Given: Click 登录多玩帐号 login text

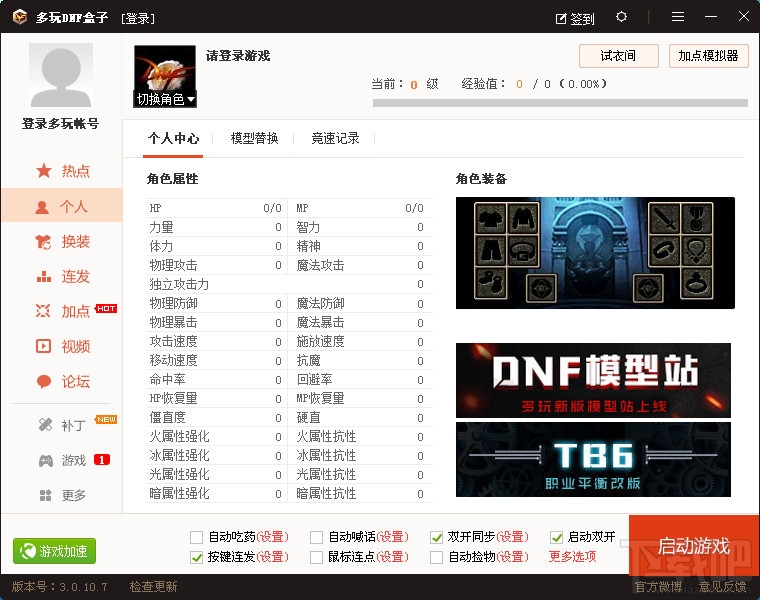Looking at the screenshot, I should [60, 124].
